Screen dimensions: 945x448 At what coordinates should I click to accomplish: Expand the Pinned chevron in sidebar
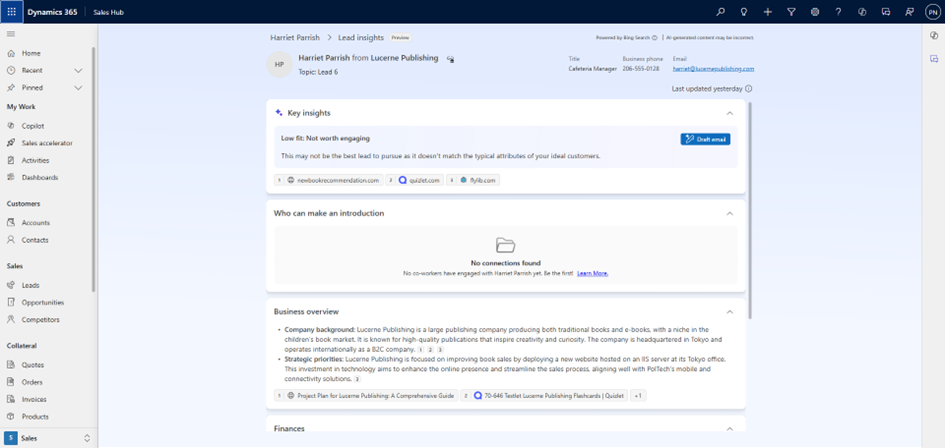point(78,87)
